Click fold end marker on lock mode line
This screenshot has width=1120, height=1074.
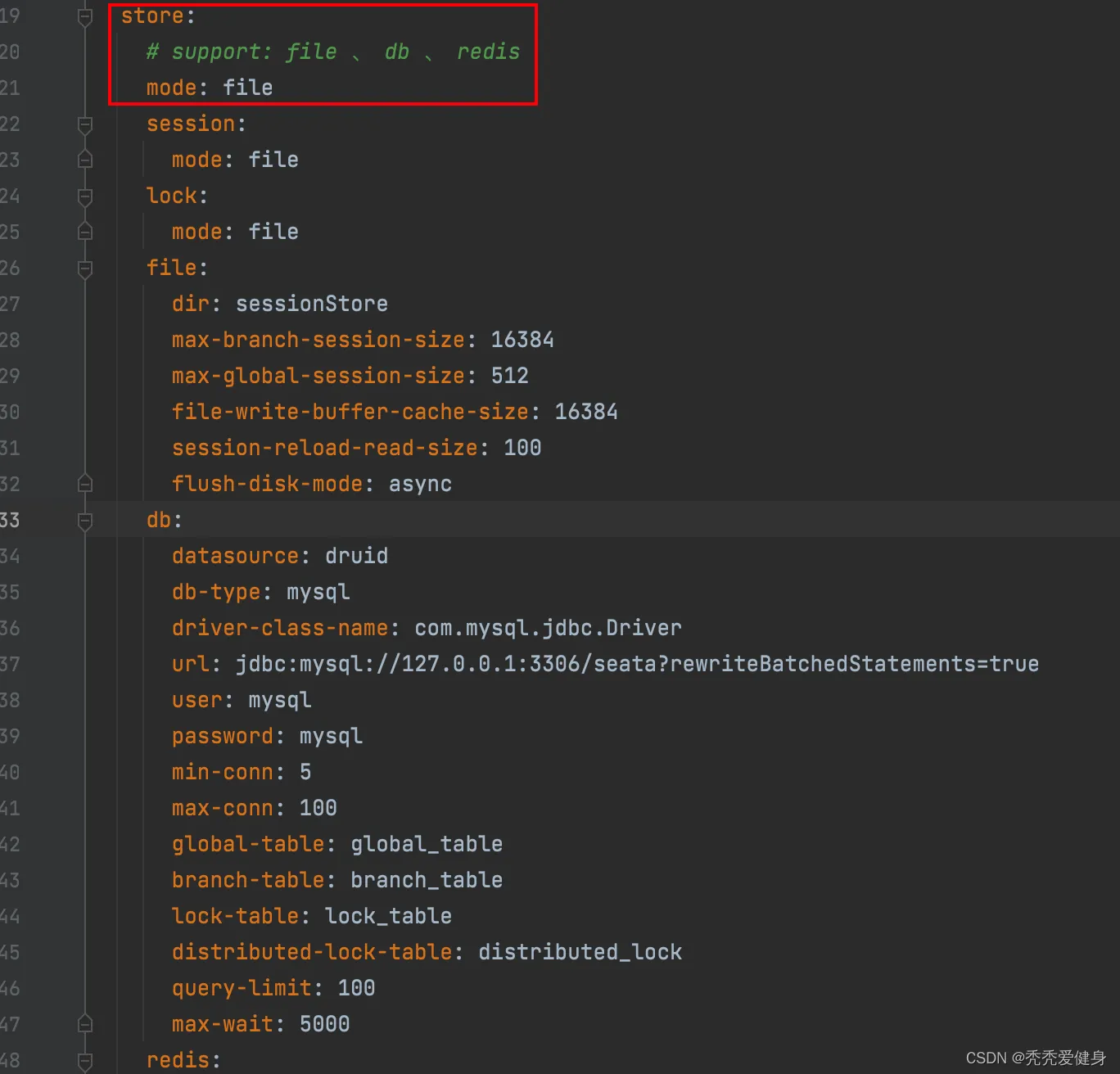(x=85, y=232)
